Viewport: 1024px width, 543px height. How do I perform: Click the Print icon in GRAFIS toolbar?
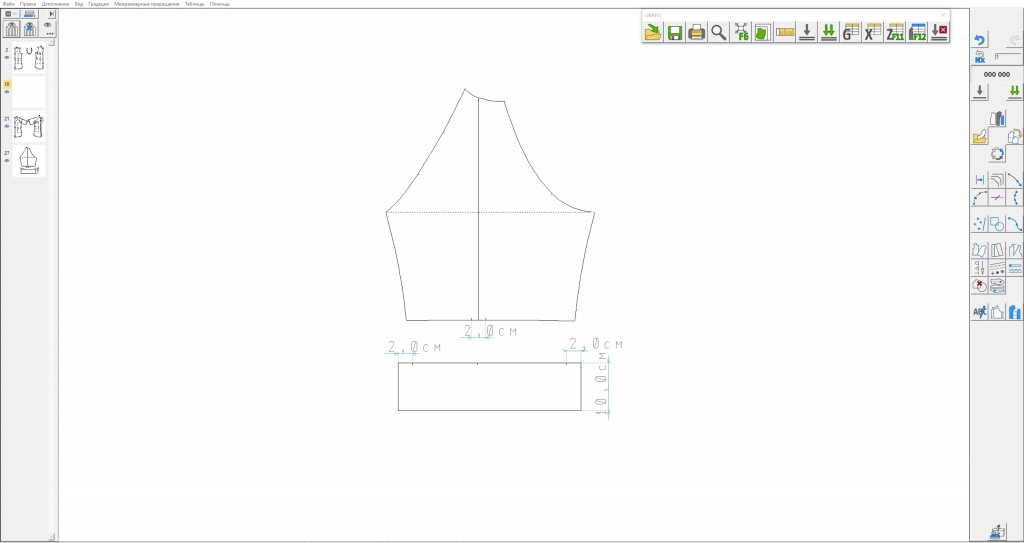[696, 33]
